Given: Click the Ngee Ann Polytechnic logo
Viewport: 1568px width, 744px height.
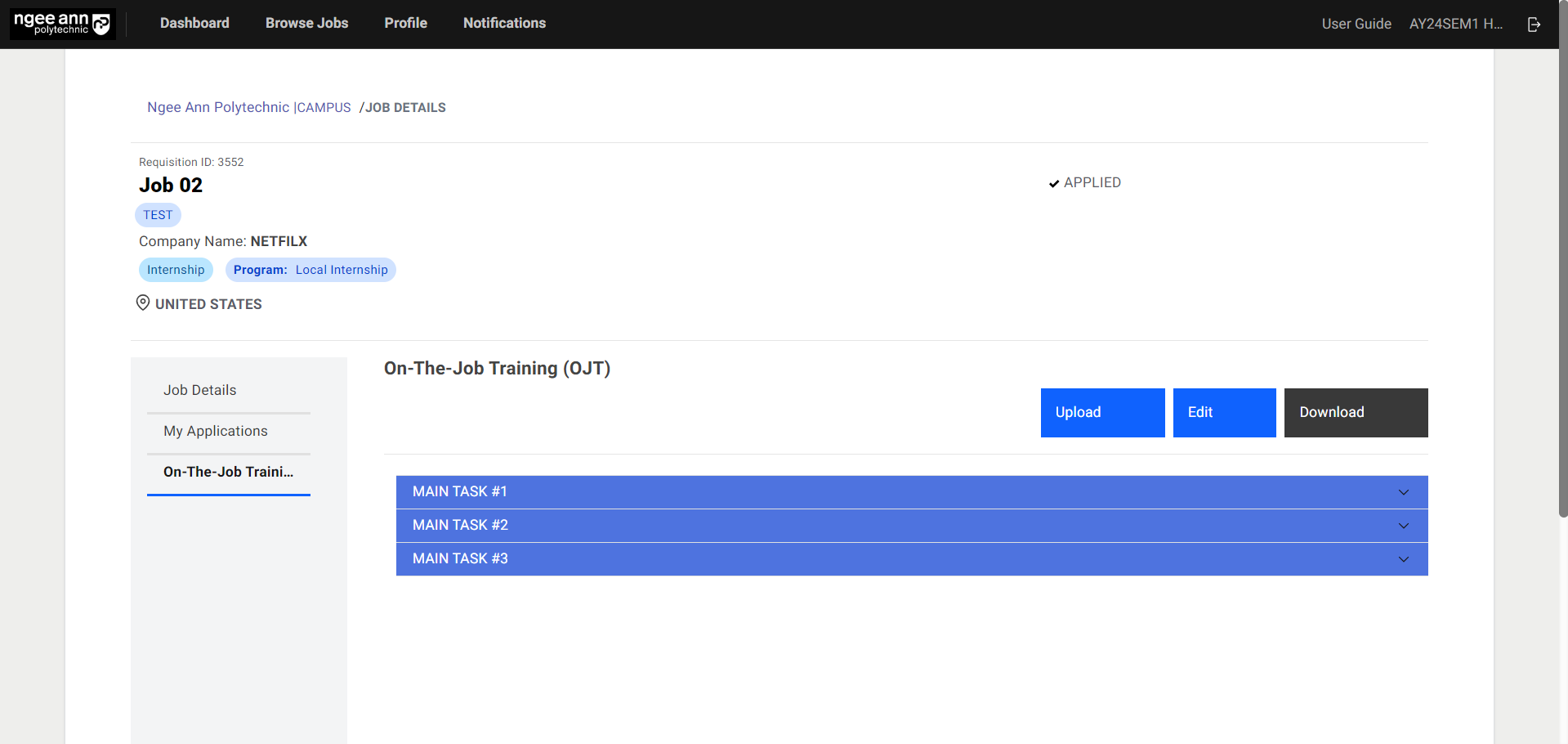Looking at the screenshot, I should (62, 24).
